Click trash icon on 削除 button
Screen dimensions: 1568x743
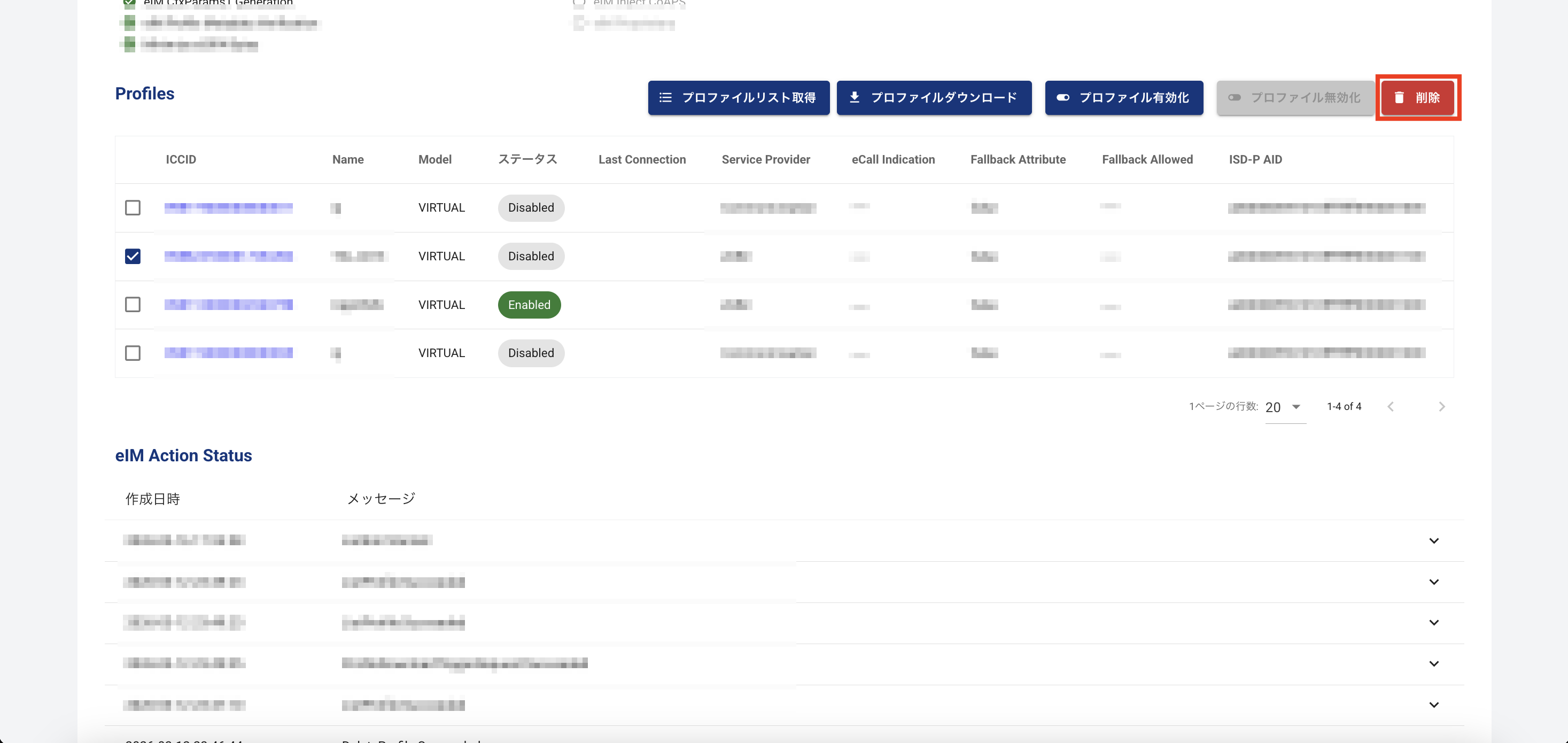click(x=1399, y=97)
